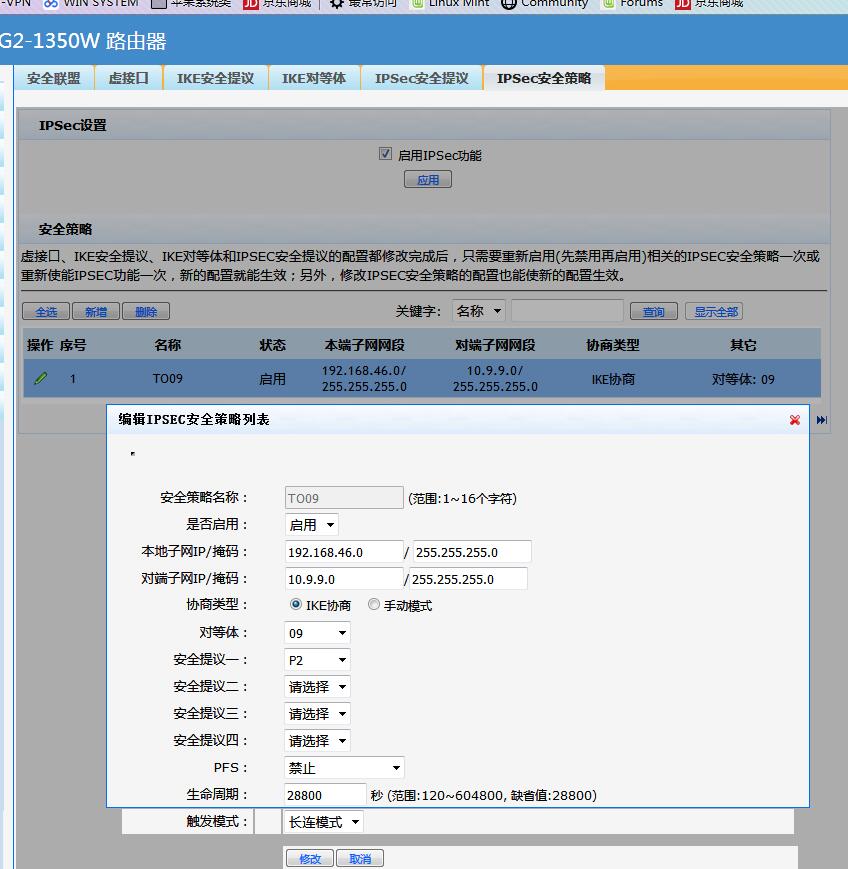Click the Select All button
This screenshot has height=869, width=848.
(x=46, y=311)
